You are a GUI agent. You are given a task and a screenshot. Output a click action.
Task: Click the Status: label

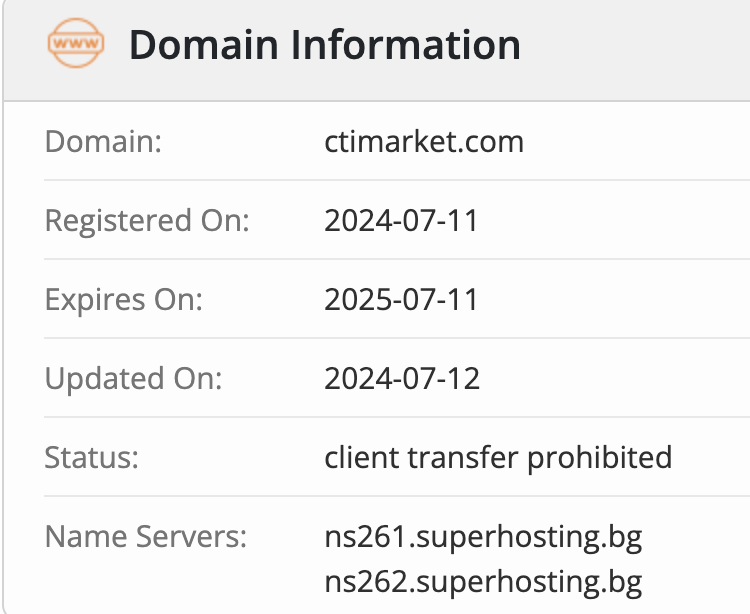tap(91, 458)
